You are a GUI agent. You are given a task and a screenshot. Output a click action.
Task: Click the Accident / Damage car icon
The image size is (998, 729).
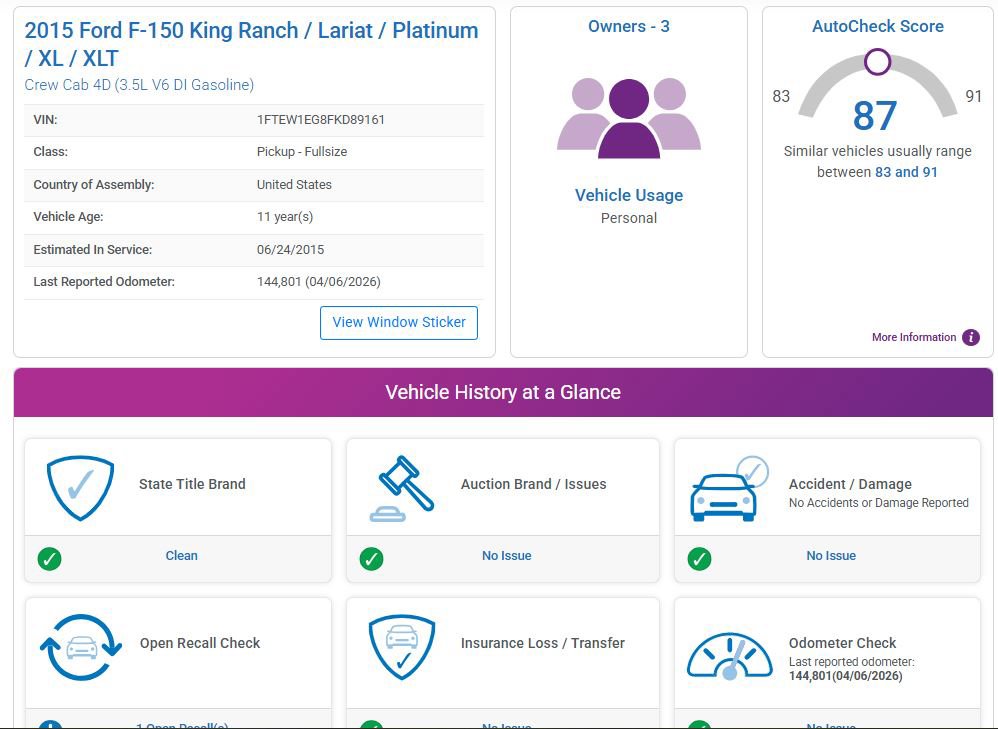[729, 488]
